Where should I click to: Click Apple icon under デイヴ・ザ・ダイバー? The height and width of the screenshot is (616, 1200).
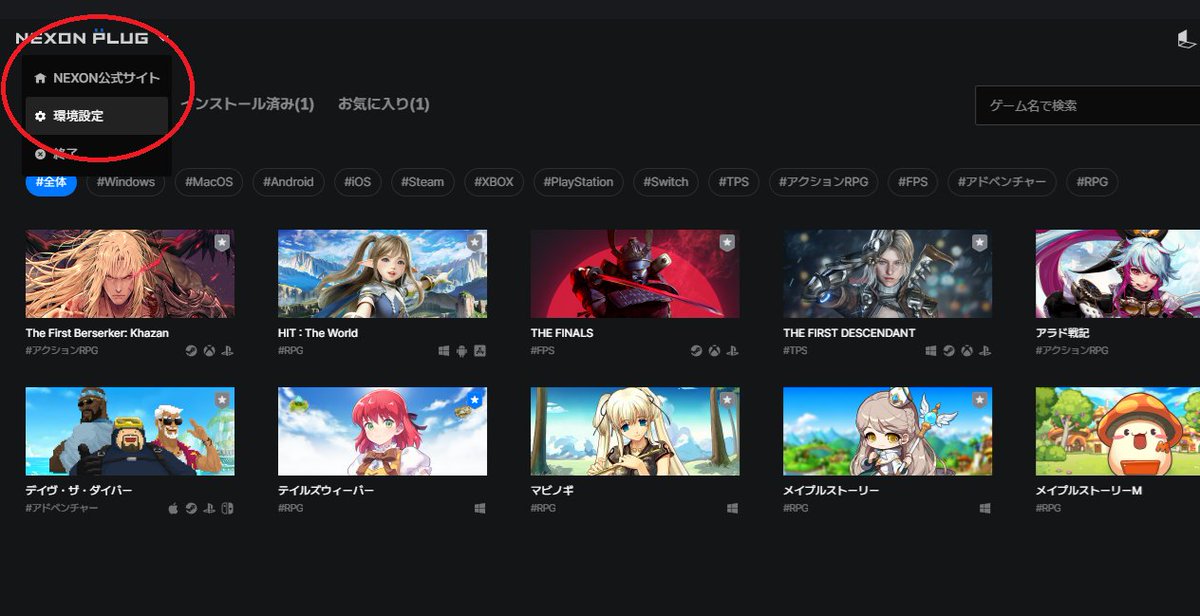point(173,509)
